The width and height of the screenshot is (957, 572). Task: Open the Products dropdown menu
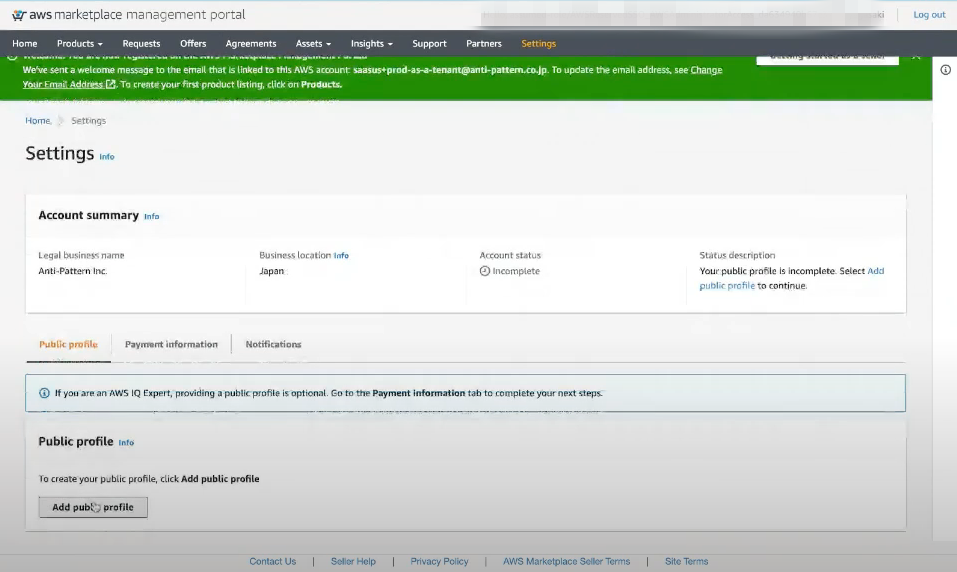[79, 44]
